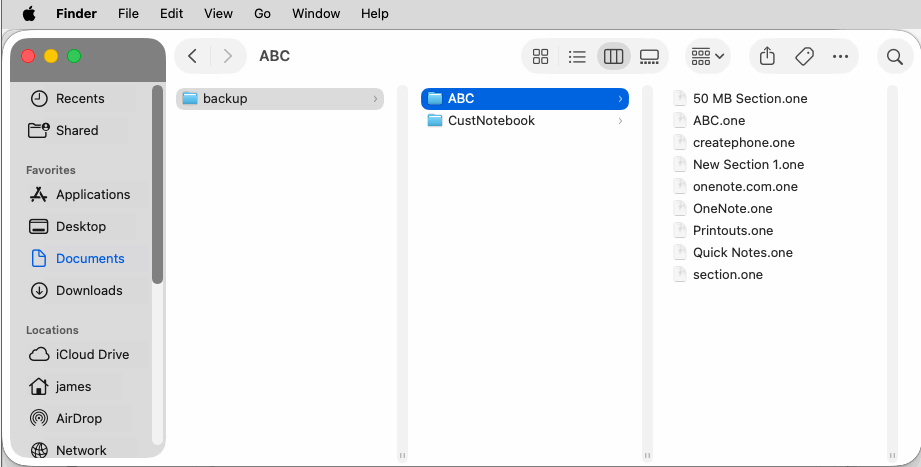
Task: Open the More actions ellipsis menu
Action: tap(840, 57)
